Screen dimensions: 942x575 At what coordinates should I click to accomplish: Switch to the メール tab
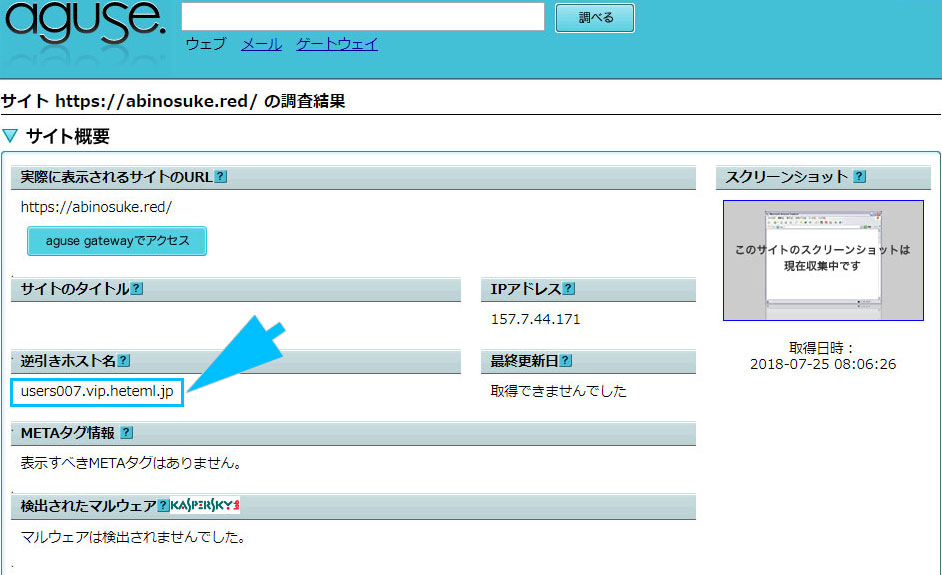pos(261,44)
